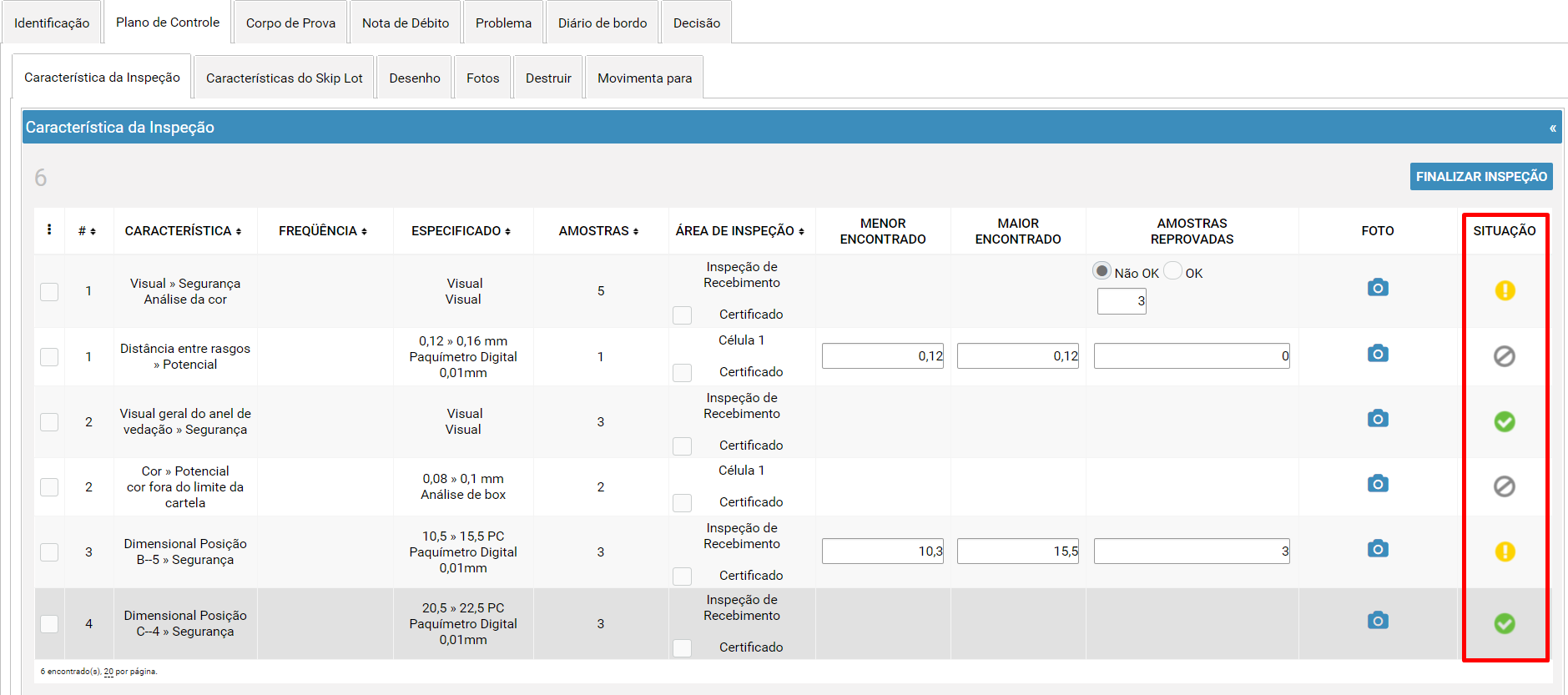The image size is (1568, 695).
Task: Open camera photo for Dimensional Posição B--5 row
Action: coord(1378,548)
